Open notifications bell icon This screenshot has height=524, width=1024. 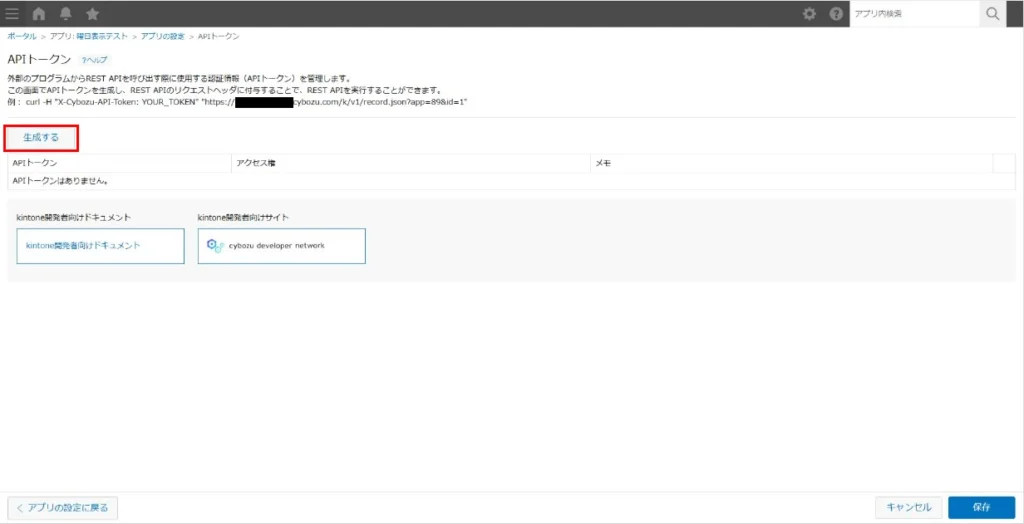[x=66, y=14]
